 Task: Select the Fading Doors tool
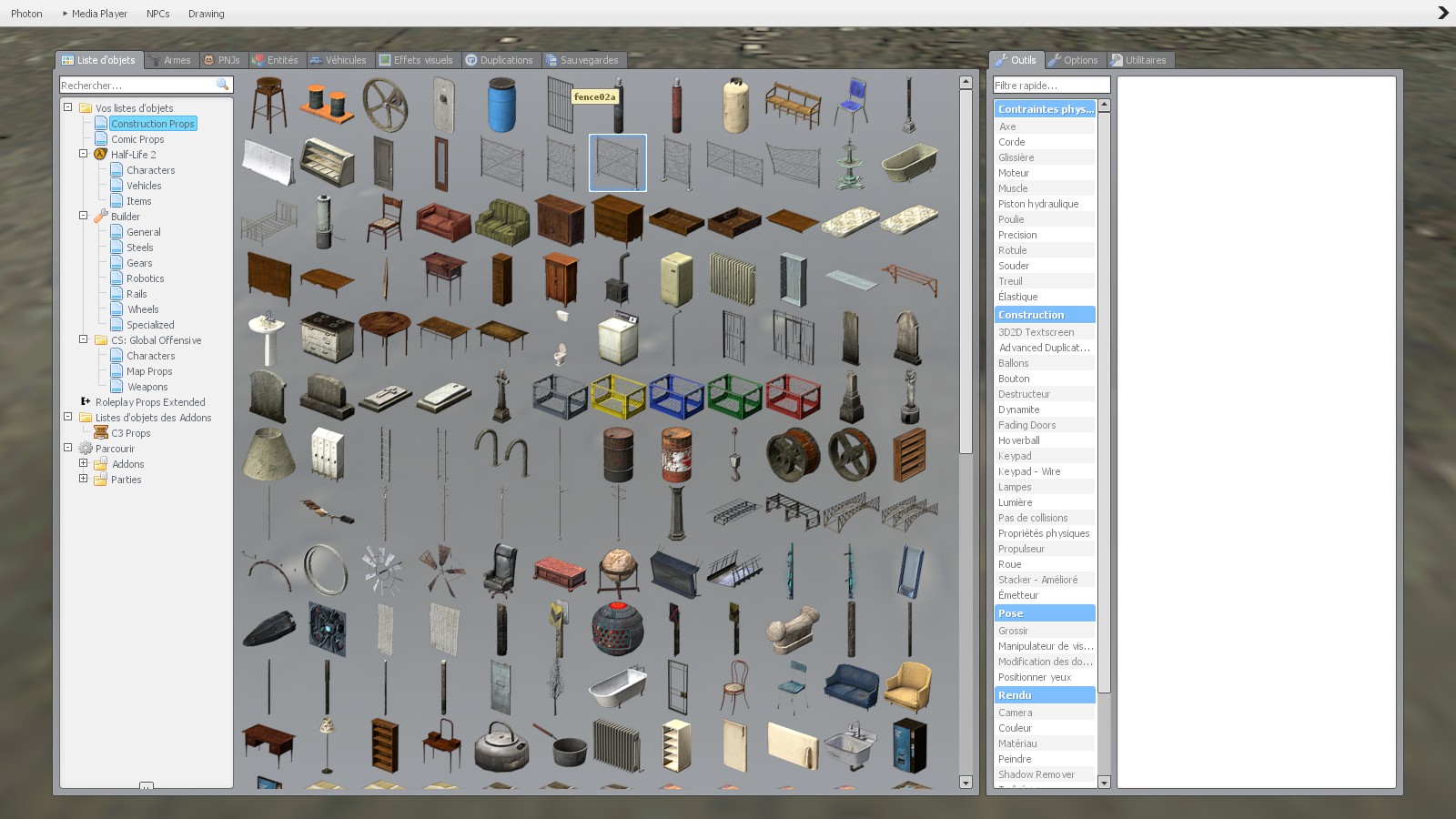click(x=1045, y=425)
